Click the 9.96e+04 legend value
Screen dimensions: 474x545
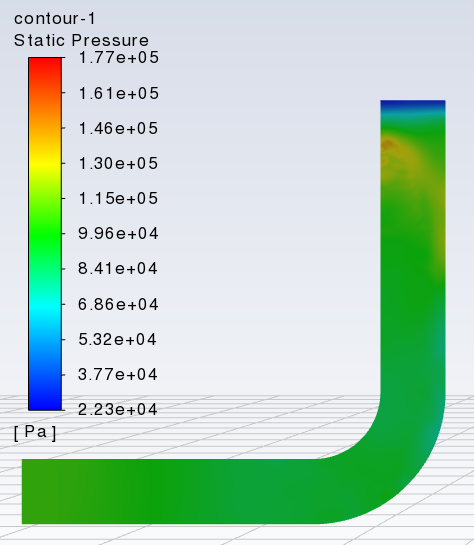tap(118, 233)
